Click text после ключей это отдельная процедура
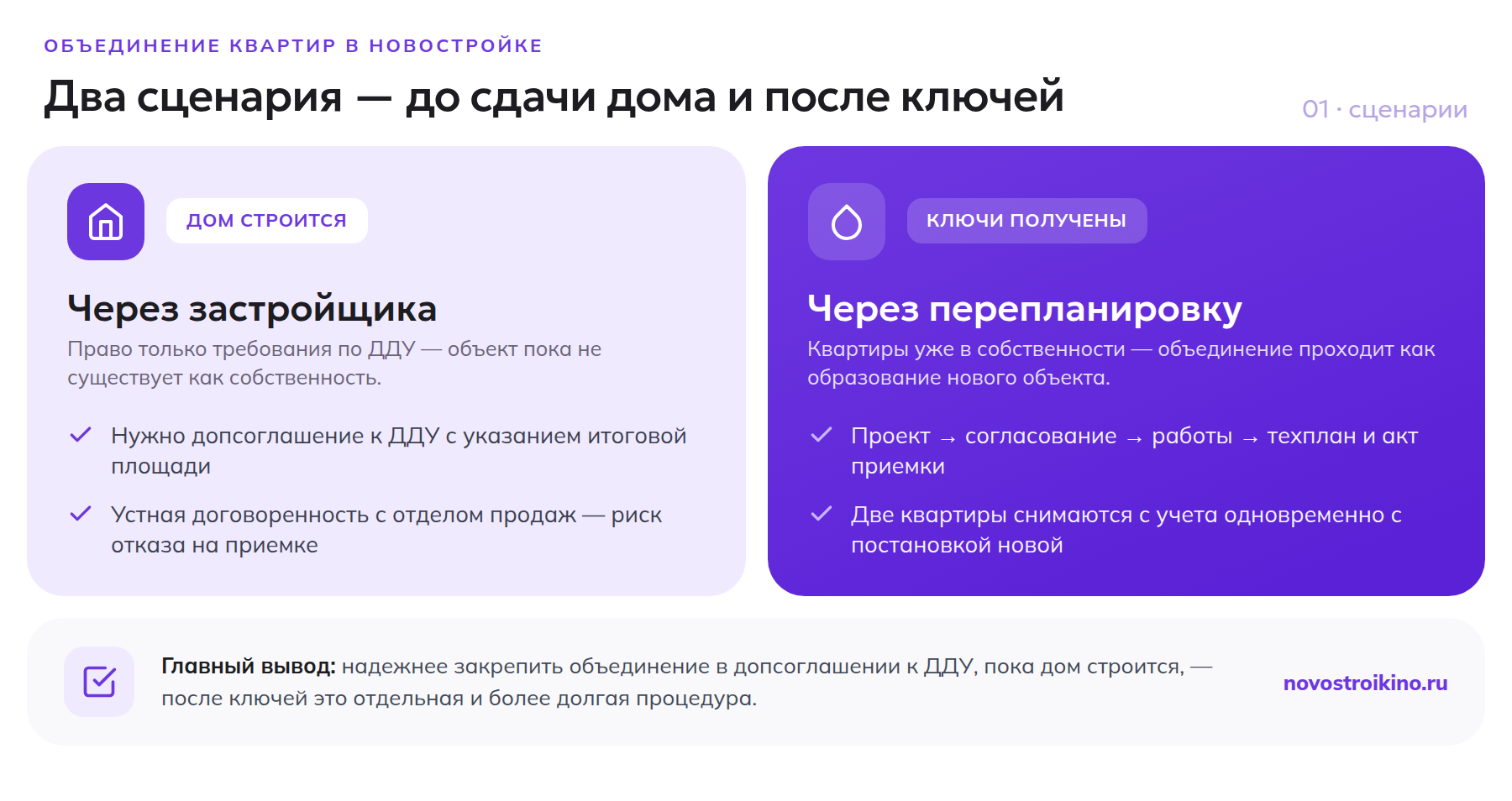Screen dimensions: 1512x801 pyautogui.click(x=459, y=699)
